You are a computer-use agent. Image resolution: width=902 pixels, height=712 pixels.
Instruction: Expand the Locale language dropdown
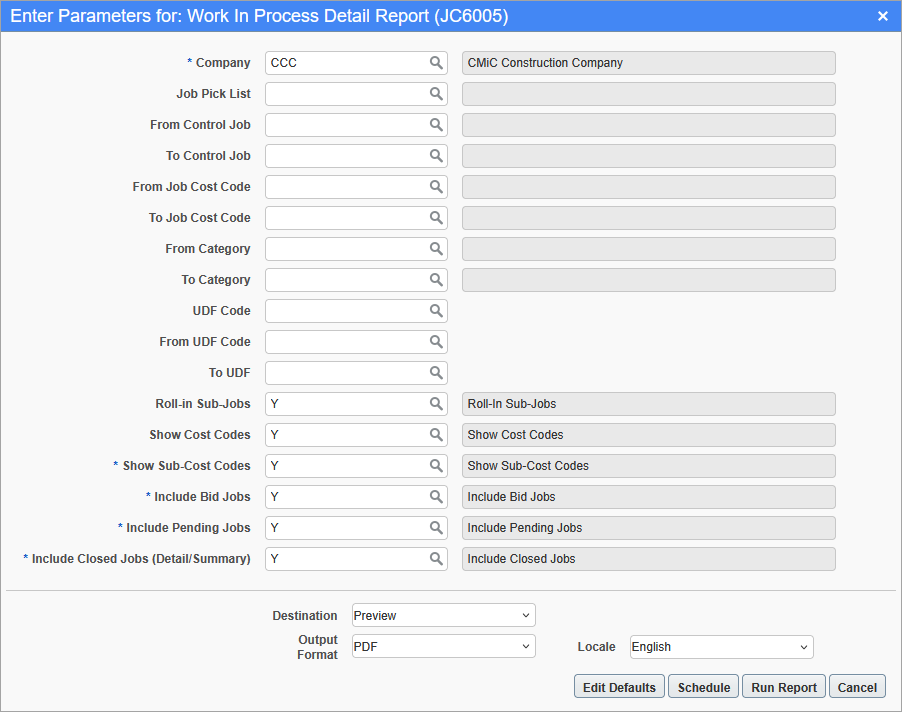pos(721,647)
